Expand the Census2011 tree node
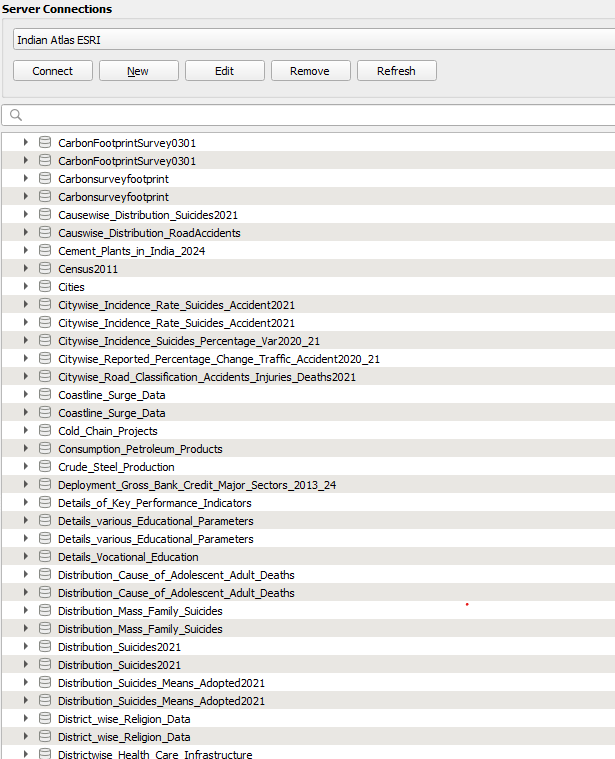Image resolution: width=615 pixels, height=759 pixels. tap(26, 269)
